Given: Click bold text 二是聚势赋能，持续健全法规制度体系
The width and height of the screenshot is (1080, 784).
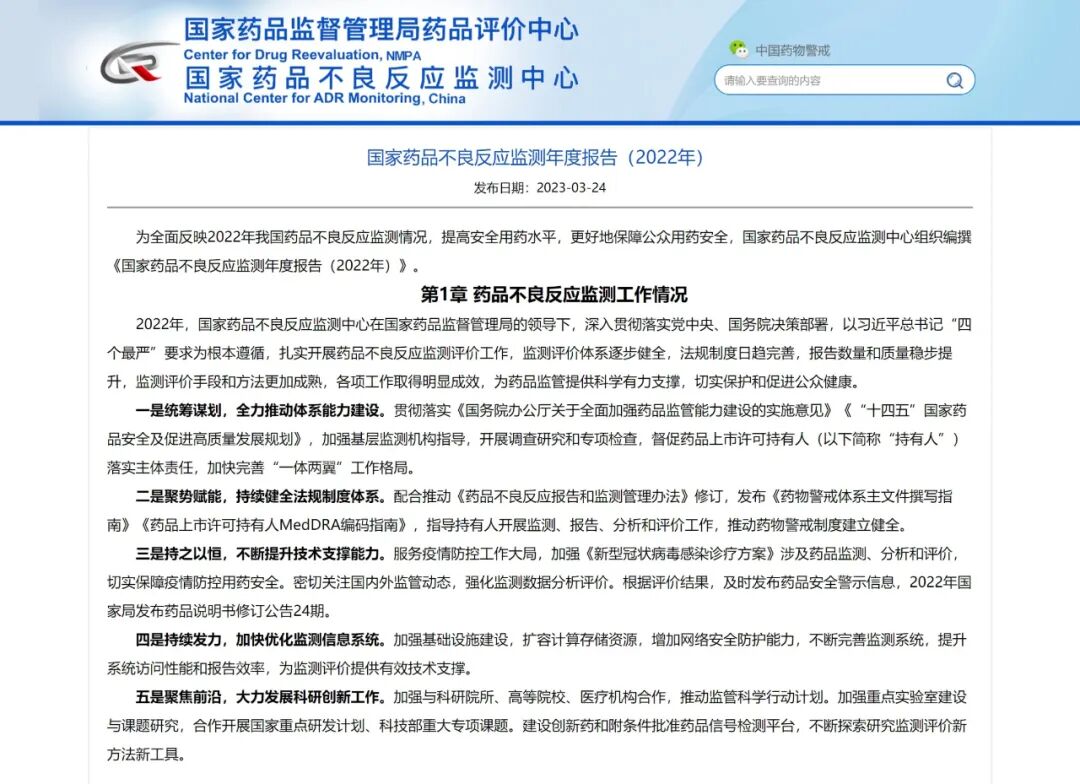Looking at the screenshot, I should point(260,497).
